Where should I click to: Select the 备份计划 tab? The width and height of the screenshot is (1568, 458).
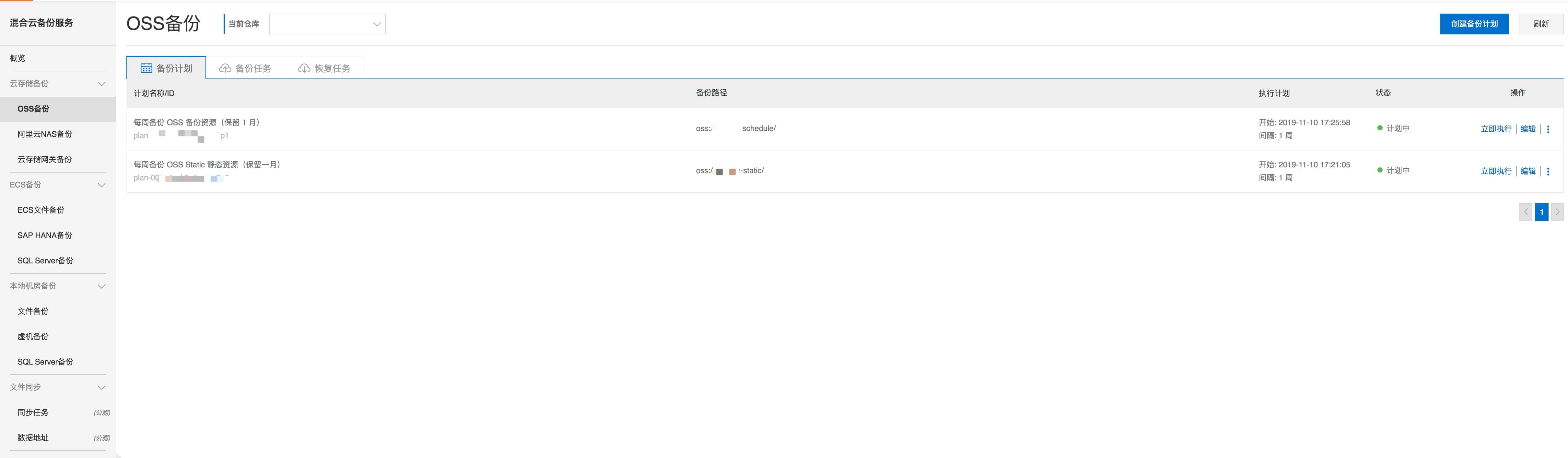(x=166, y=68)
